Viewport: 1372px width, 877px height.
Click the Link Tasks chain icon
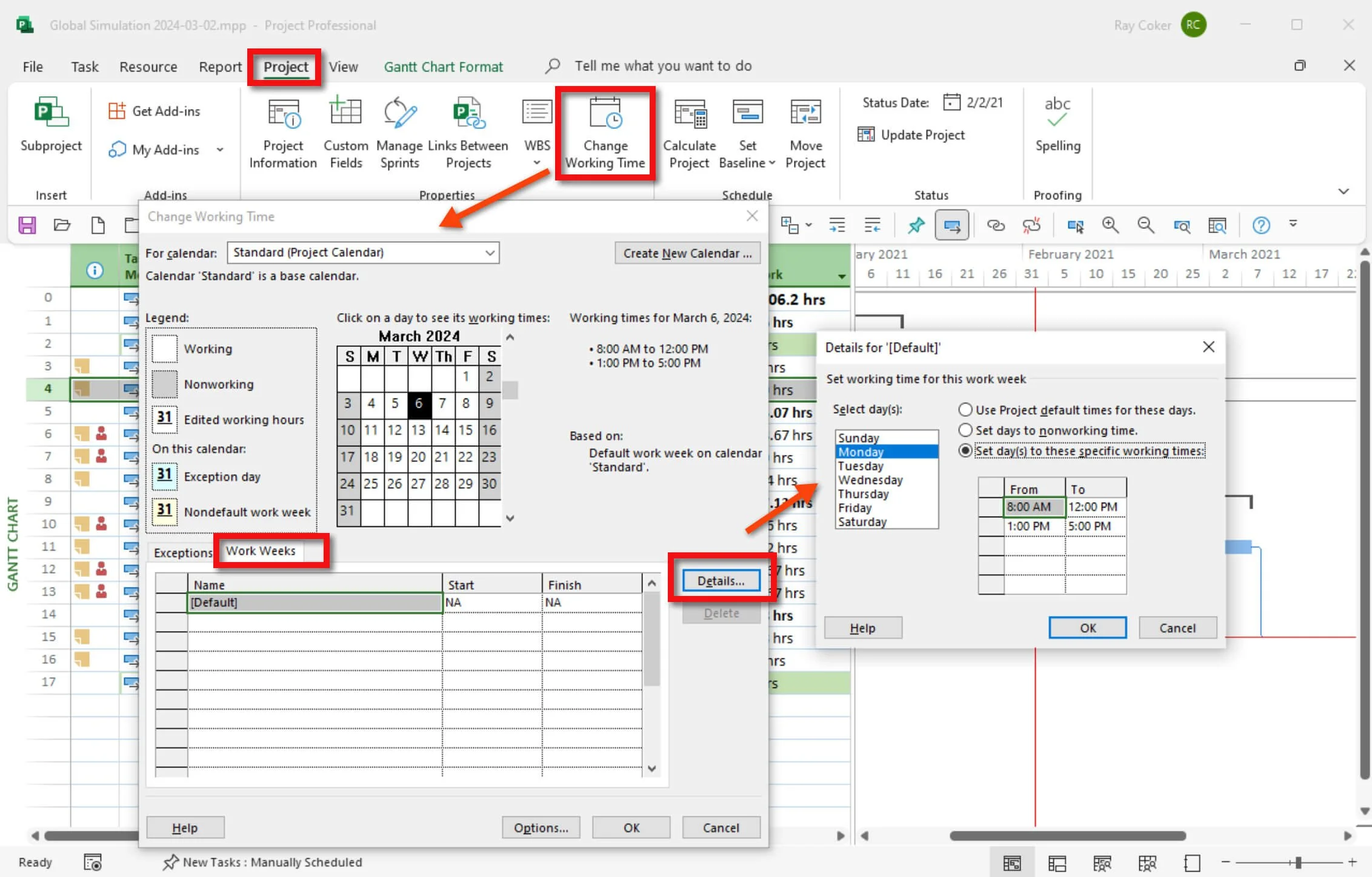pos(996,225)
